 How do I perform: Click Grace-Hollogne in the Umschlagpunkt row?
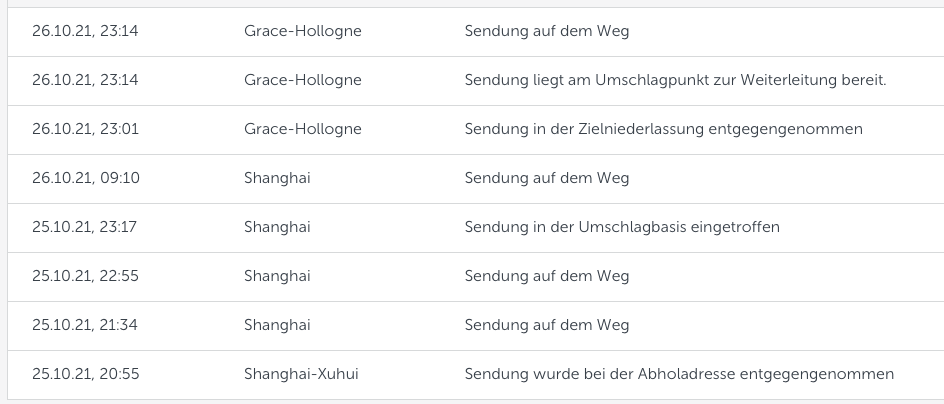pyautogui.click(x=302, y=80)
